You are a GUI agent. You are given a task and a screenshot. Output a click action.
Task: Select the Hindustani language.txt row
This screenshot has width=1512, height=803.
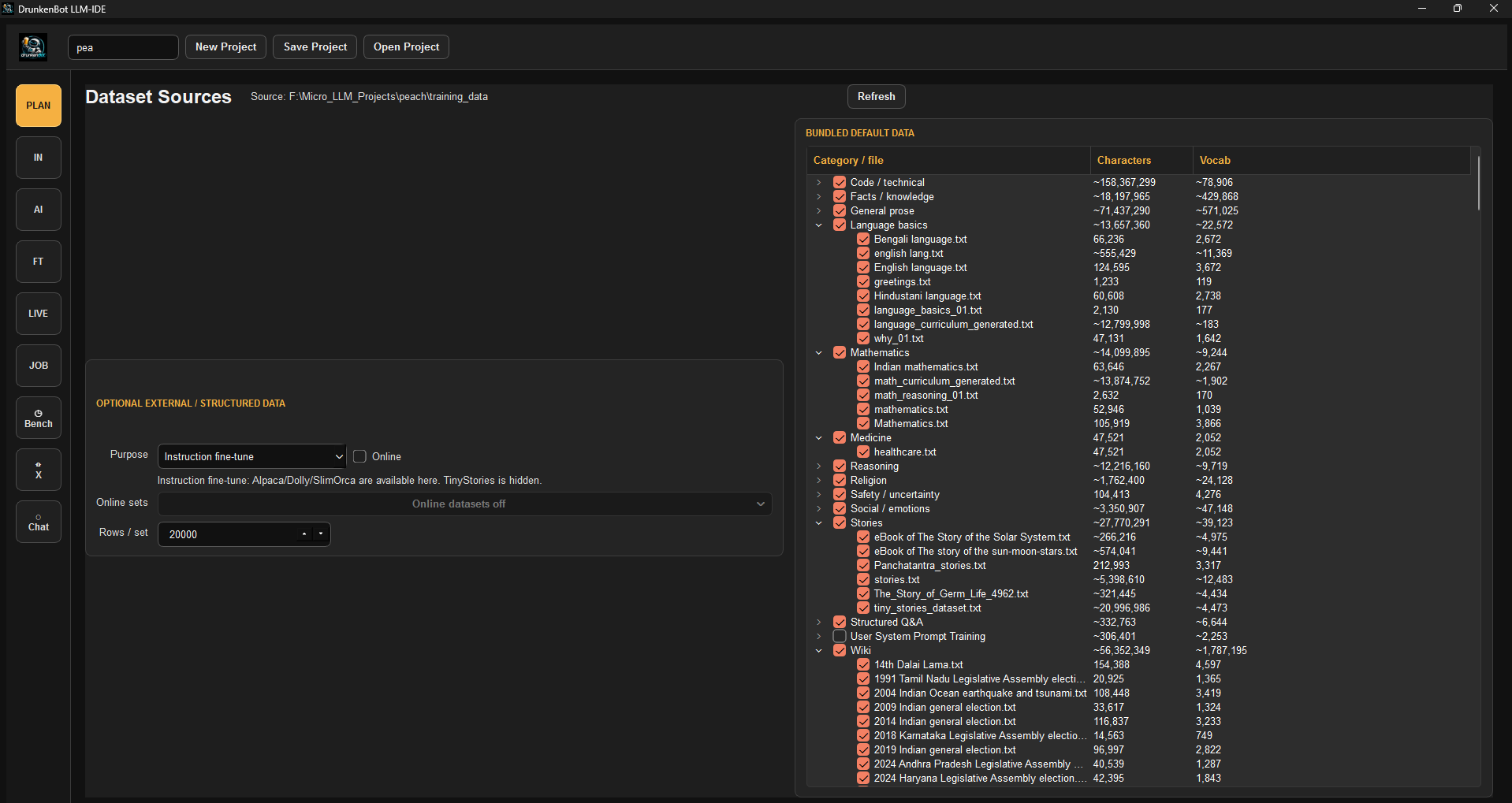[1138, 296]
